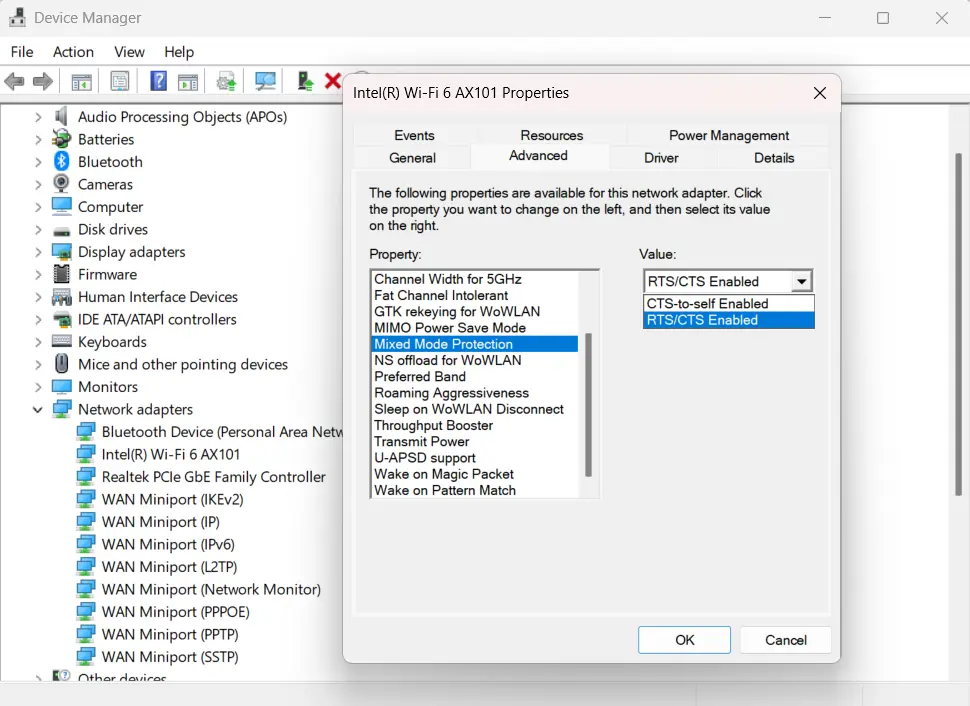The width and height of the screenshot is (970, 706).
Task: Collapse the Network adapters node
Action: 38,410
